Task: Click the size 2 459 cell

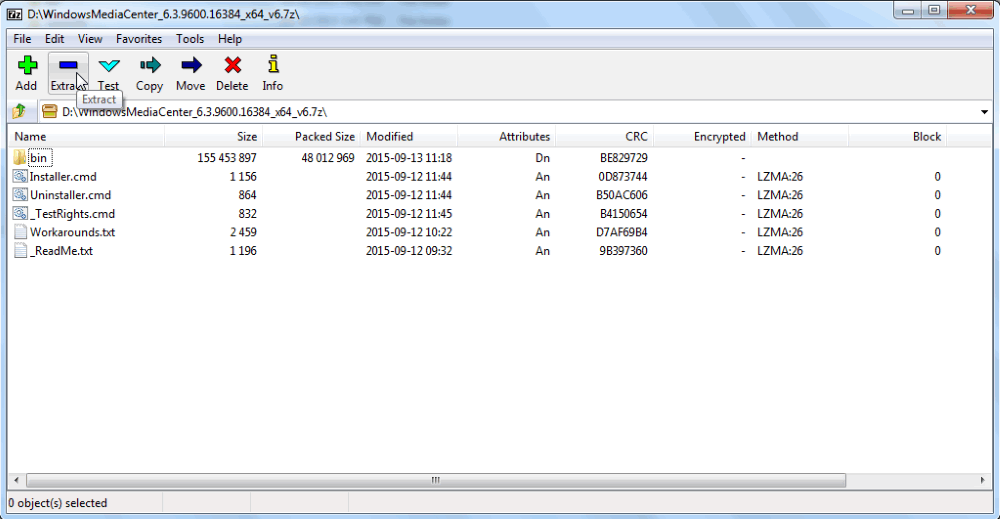Action: pyautogui.click(x=244, y=232)
